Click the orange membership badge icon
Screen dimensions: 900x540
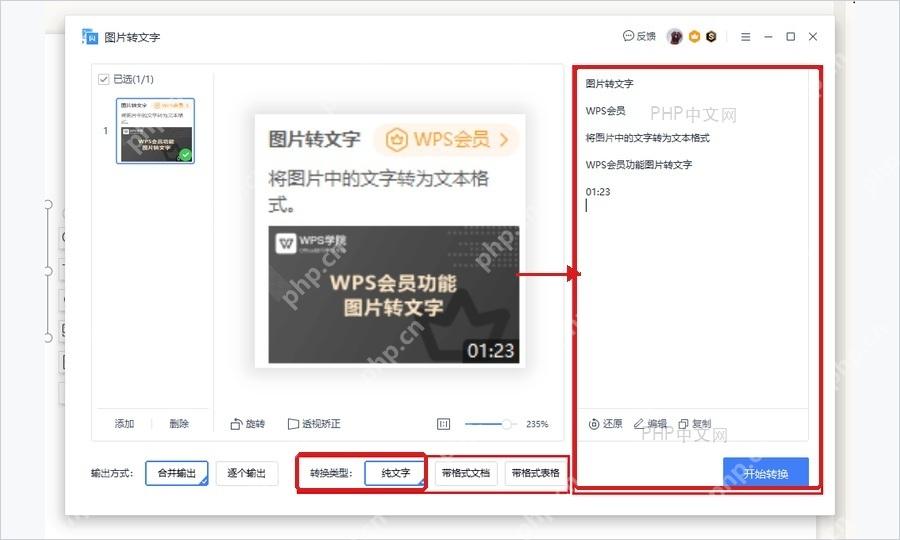click(x=695, y=37)
